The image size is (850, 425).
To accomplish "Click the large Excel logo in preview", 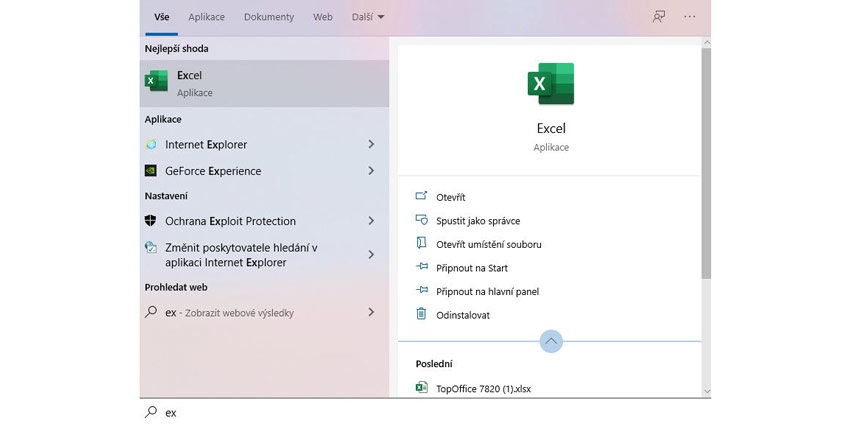I will [x=551, y=84].
